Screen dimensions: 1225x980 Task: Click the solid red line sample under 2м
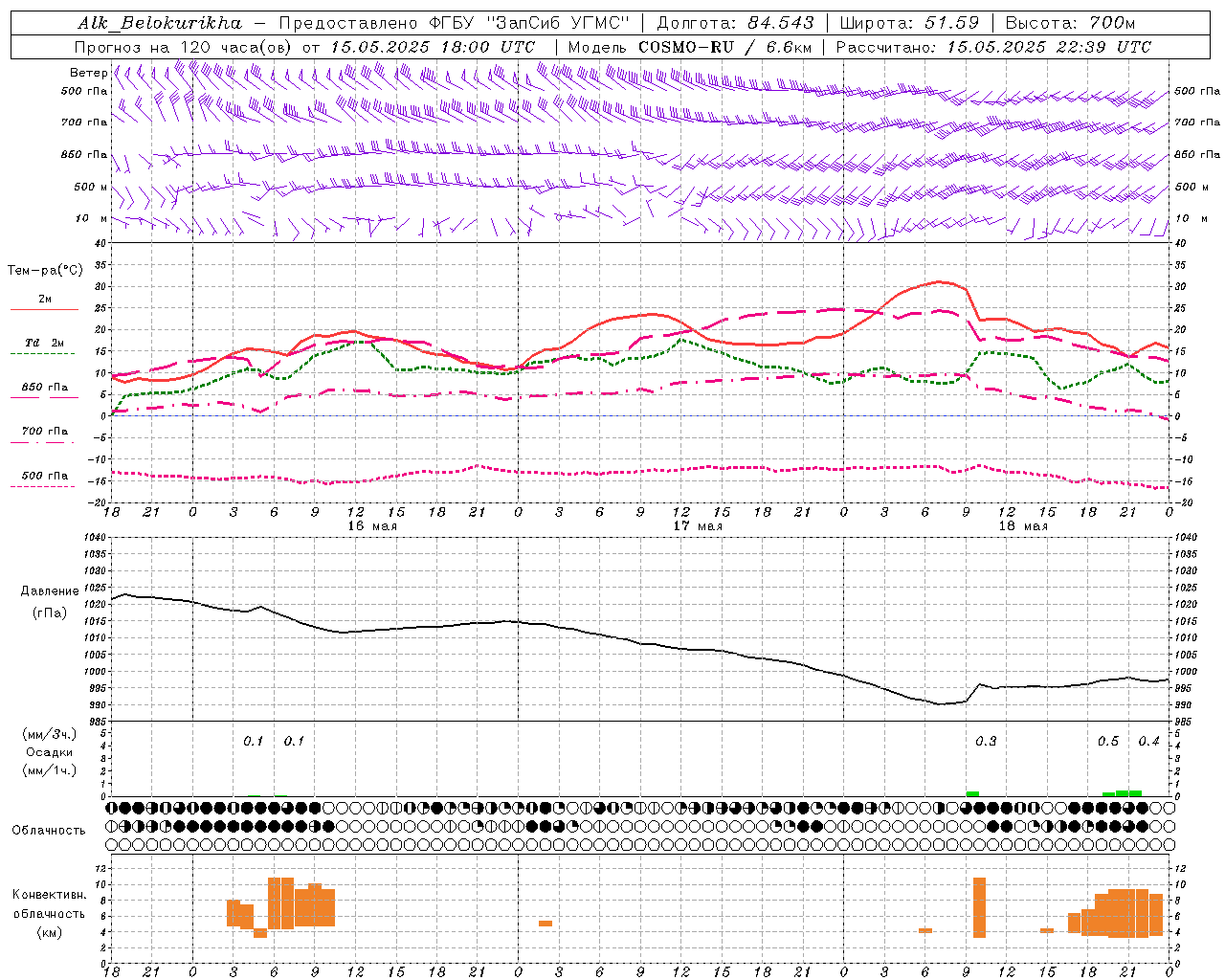tap(44, 310)
